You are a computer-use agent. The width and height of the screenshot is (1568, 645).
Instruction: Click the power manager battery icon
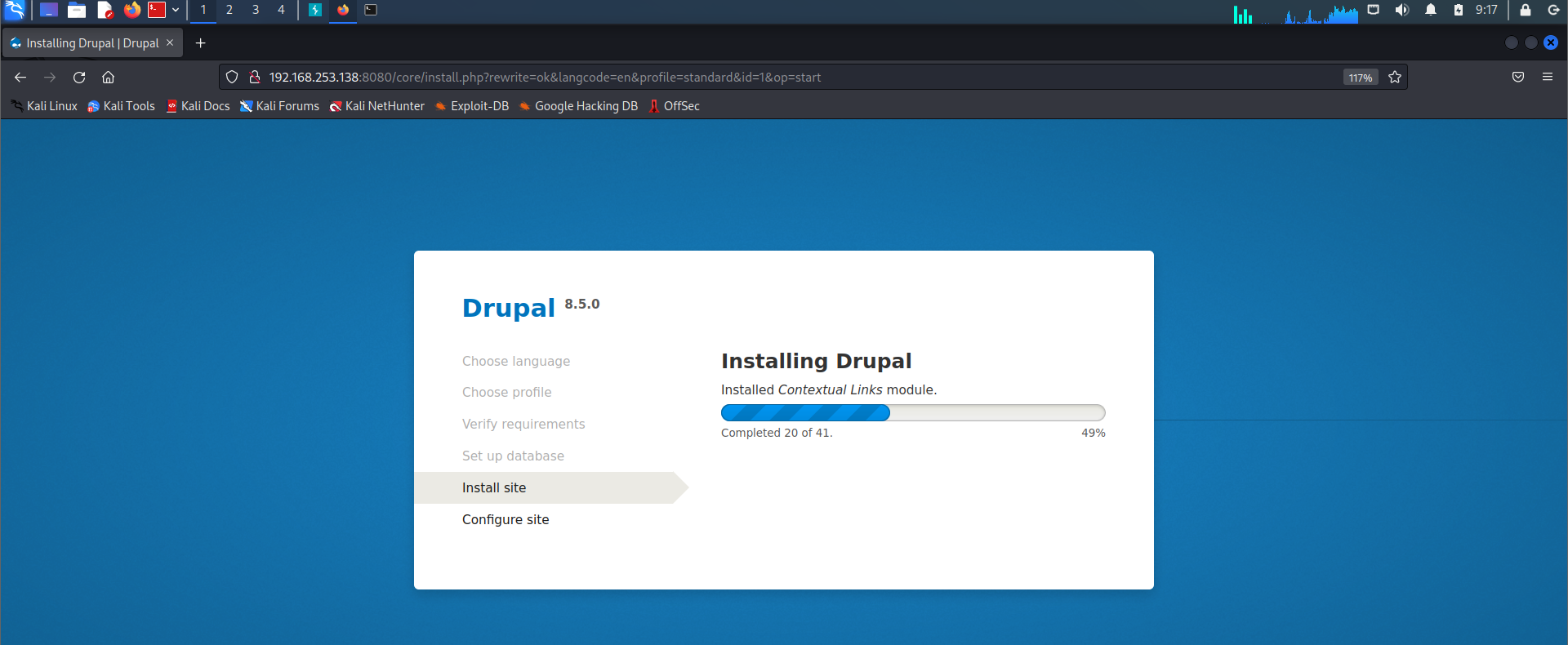1459,10
